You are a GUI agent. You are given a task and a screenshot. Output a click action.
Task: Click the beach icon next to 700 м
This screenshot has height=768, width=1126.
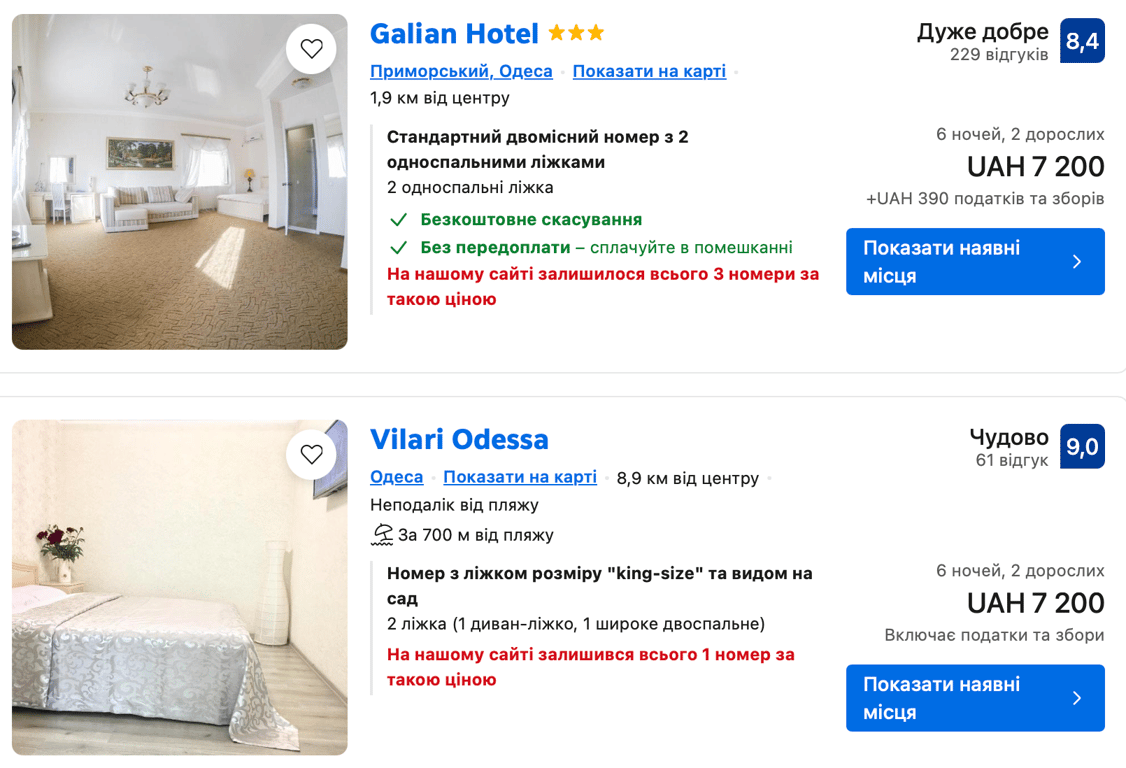382,535
